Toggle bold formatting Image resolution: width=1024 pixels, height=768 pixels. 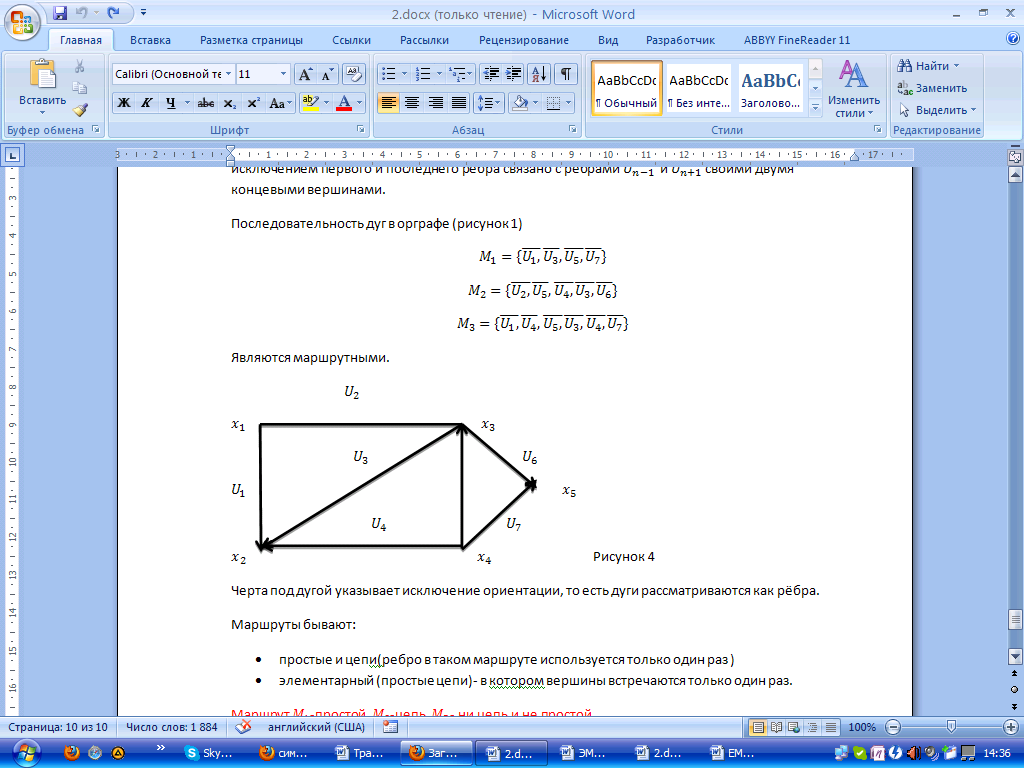click(124, 103)
